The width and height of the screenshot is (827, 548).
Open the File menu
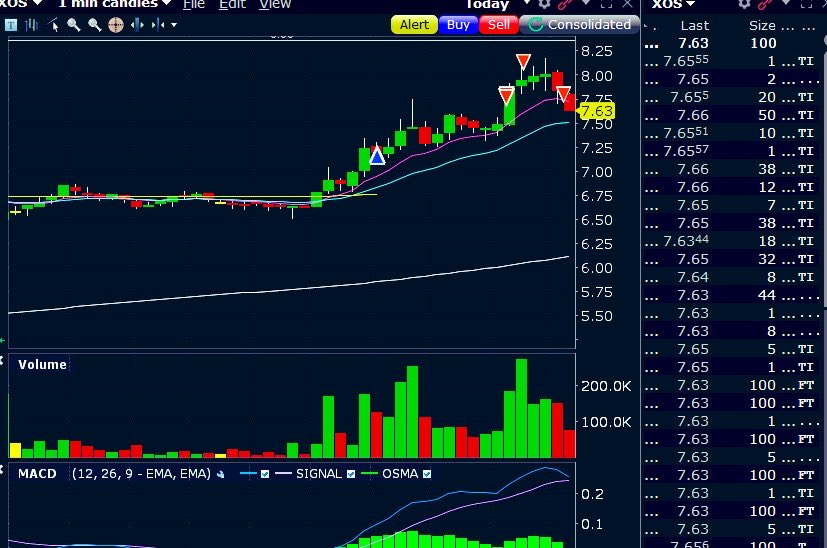tap(194, 4)
